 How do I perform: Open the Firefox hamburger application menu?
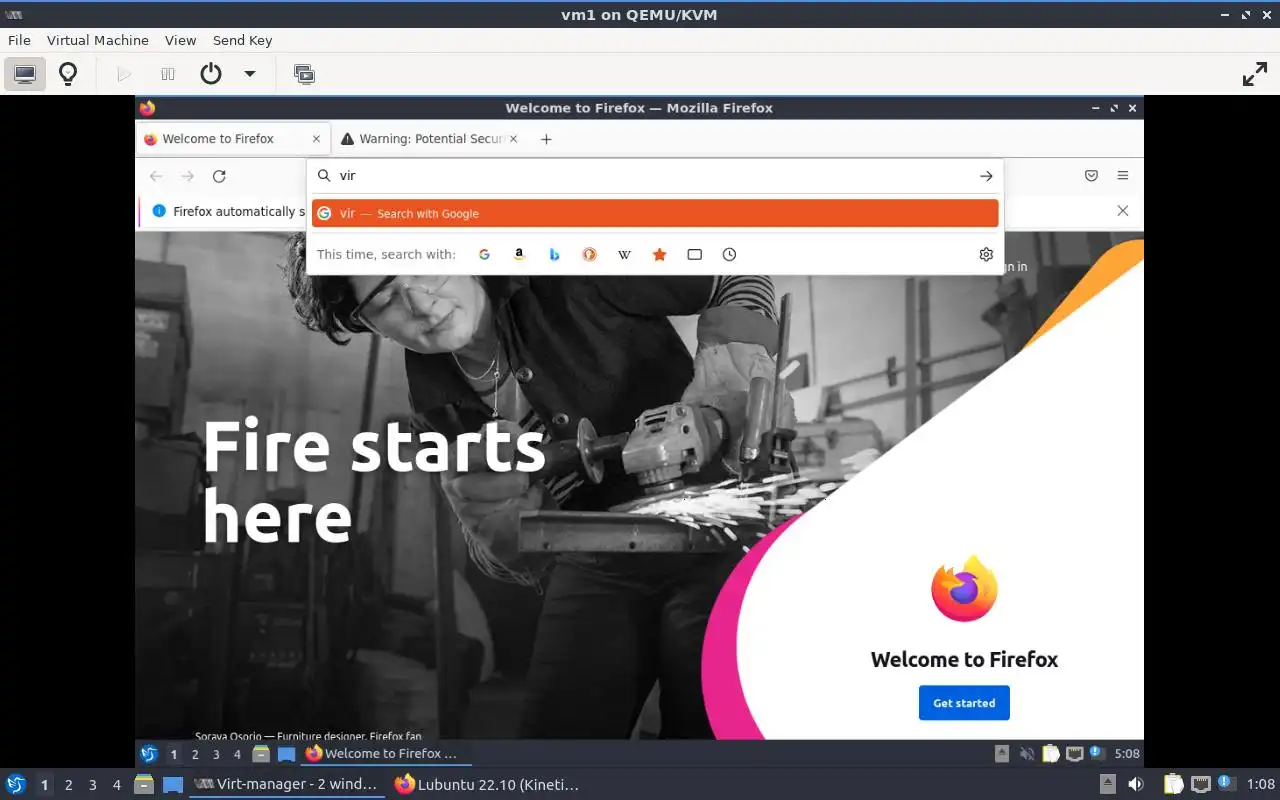(x=1123, y=176)
